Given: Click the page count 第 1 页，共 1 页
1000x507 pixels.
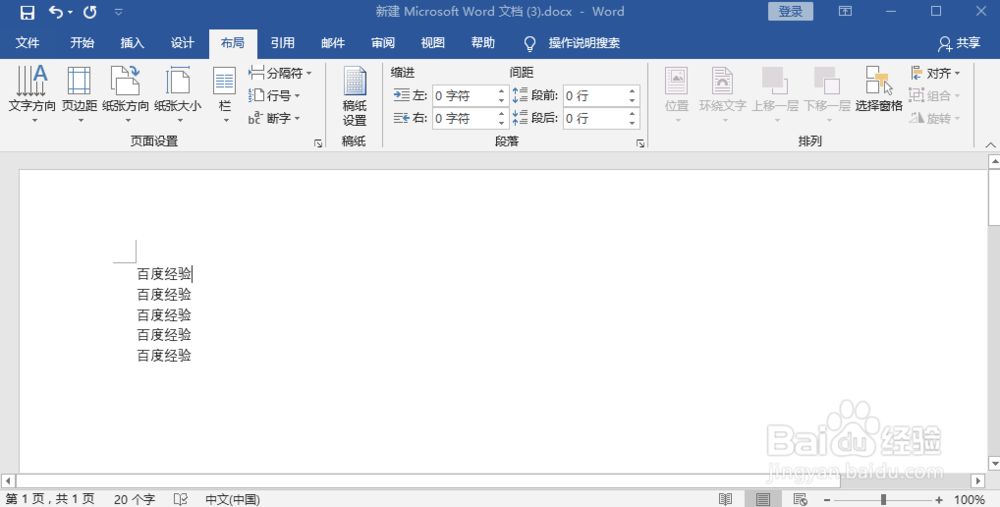Looking at the screenshot, I should coord(50,499).
